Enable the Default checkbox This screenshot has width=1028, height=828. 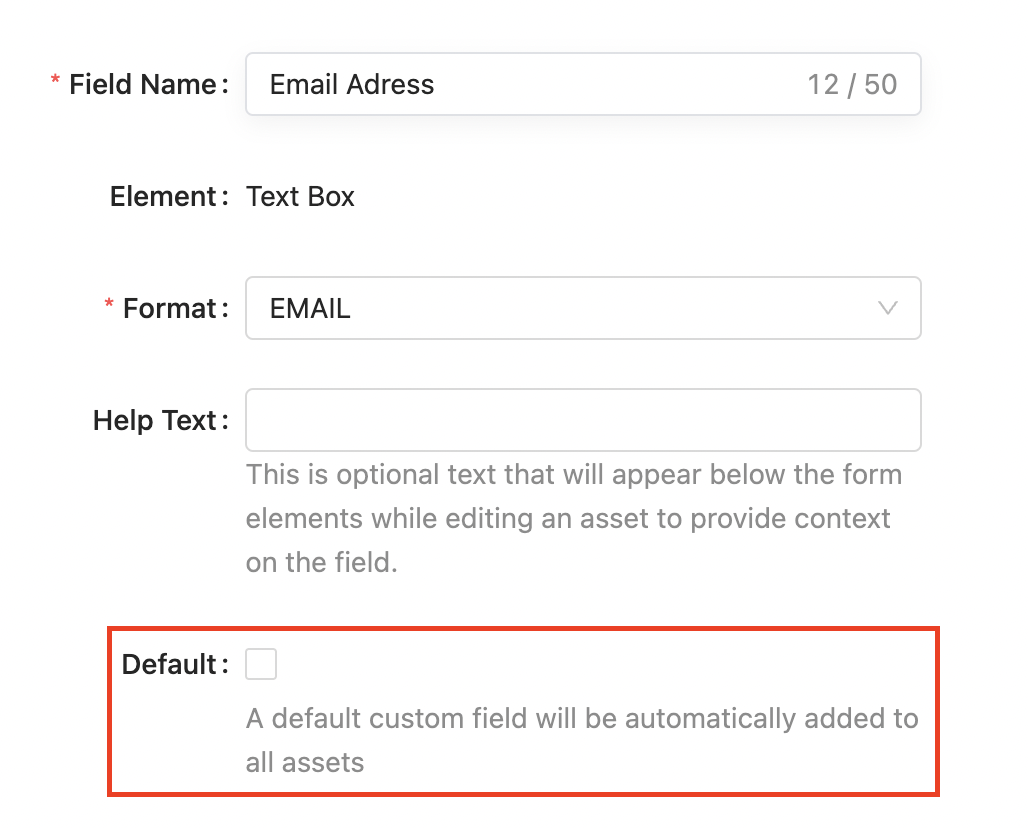261,664
